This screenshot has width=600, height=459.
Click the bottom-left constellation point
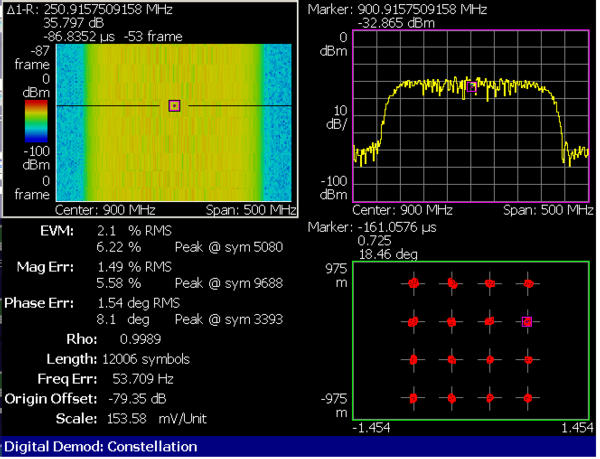click(x=413, y=398)
